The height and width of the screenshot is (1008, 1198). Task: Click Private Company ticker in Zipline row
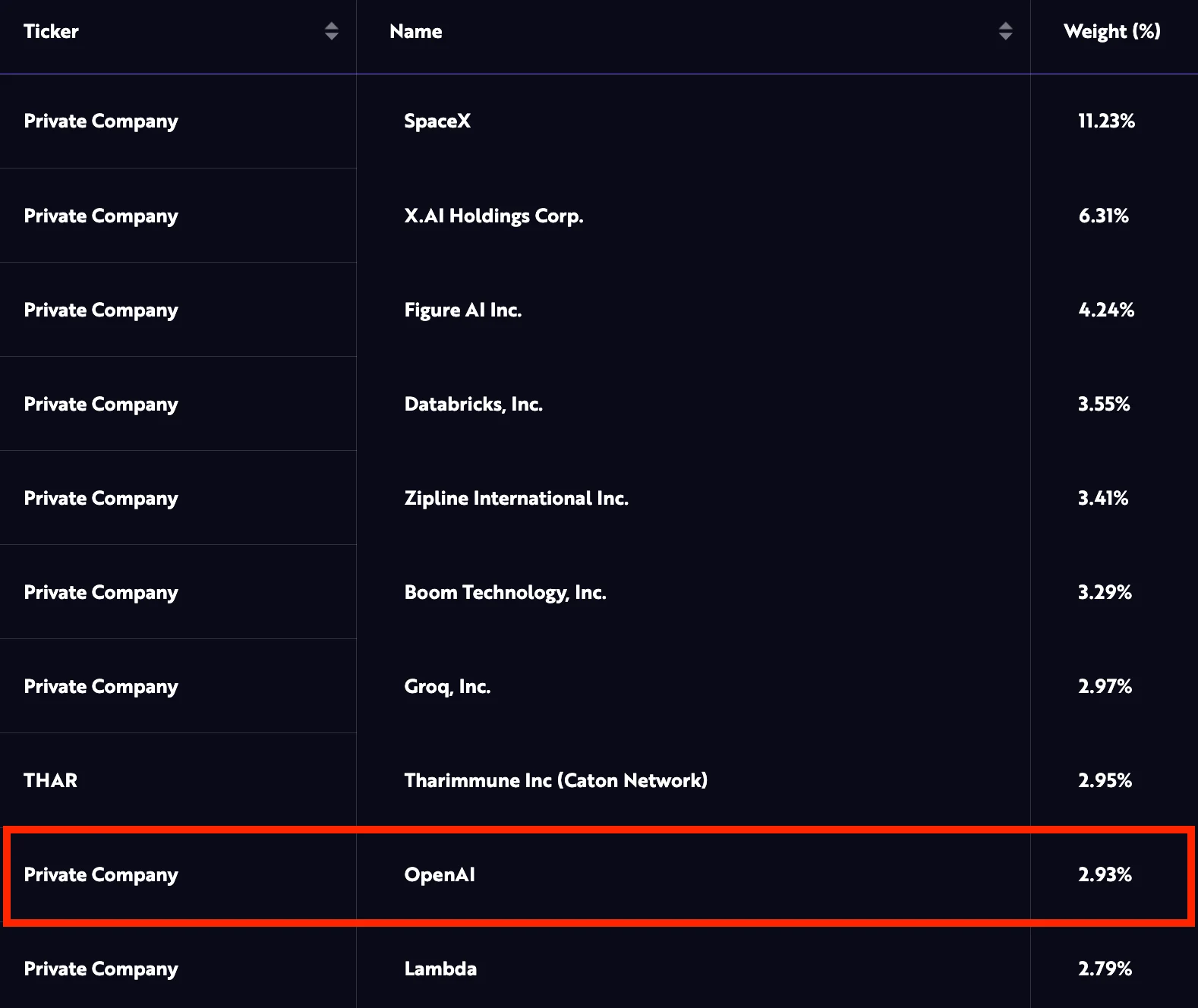101,499
